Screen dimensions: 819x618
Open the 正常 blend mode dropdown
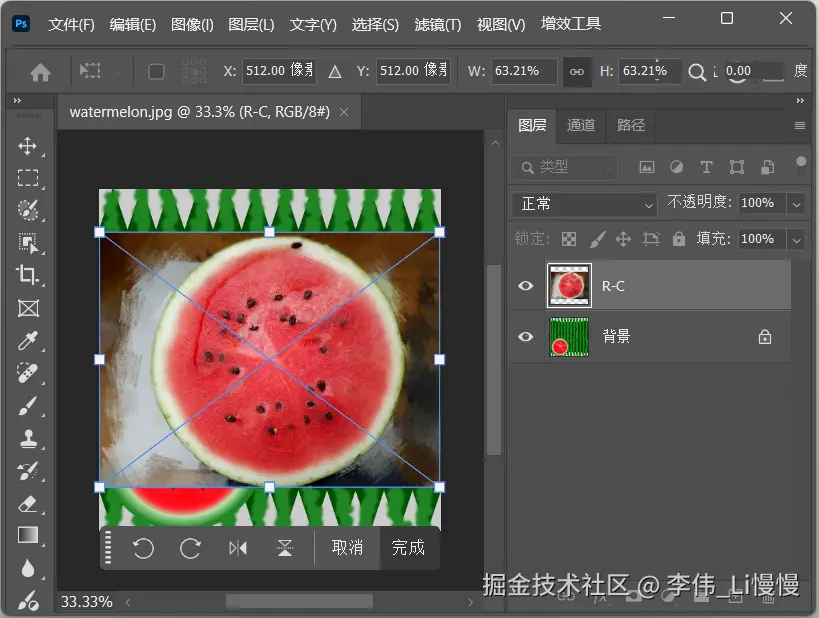583,204
